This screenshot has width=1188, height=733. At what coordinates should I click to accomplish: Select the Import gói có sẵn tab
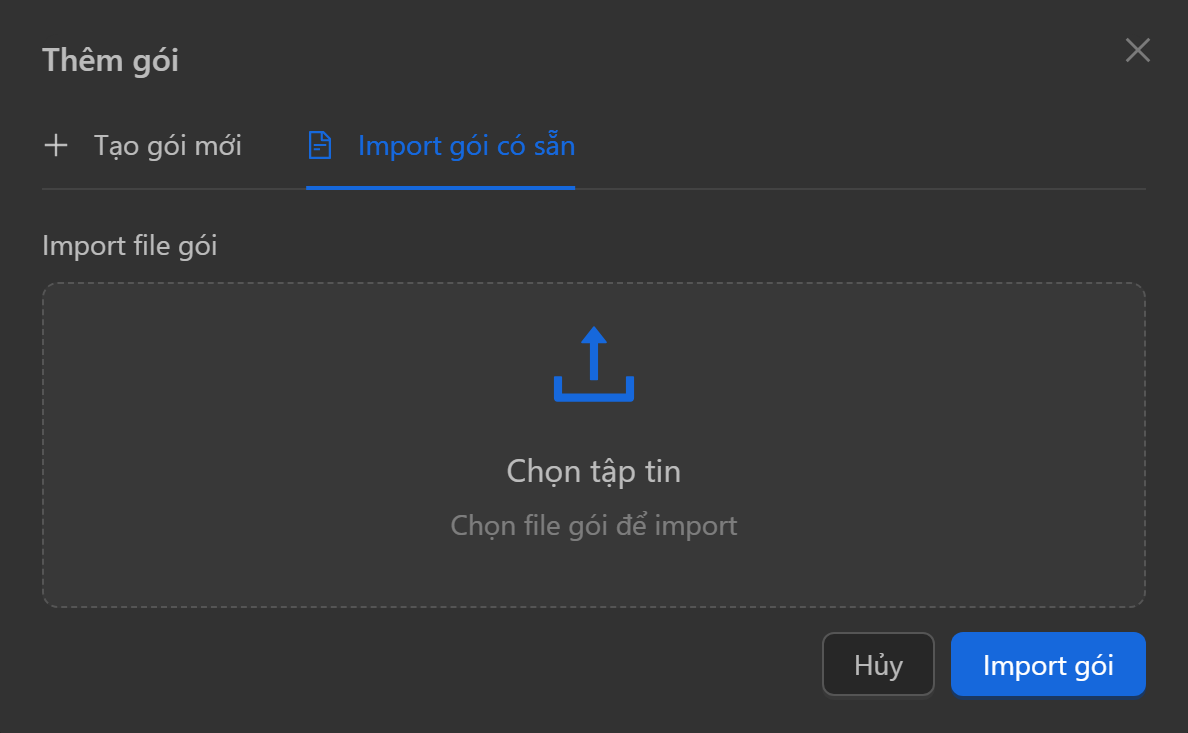465,145
